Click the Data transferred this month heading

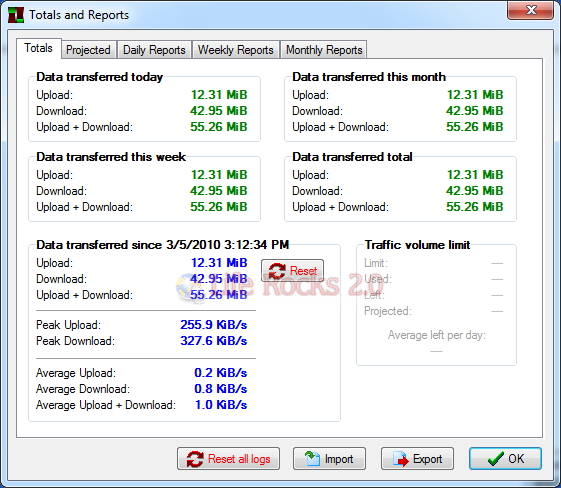coord(369,77)
